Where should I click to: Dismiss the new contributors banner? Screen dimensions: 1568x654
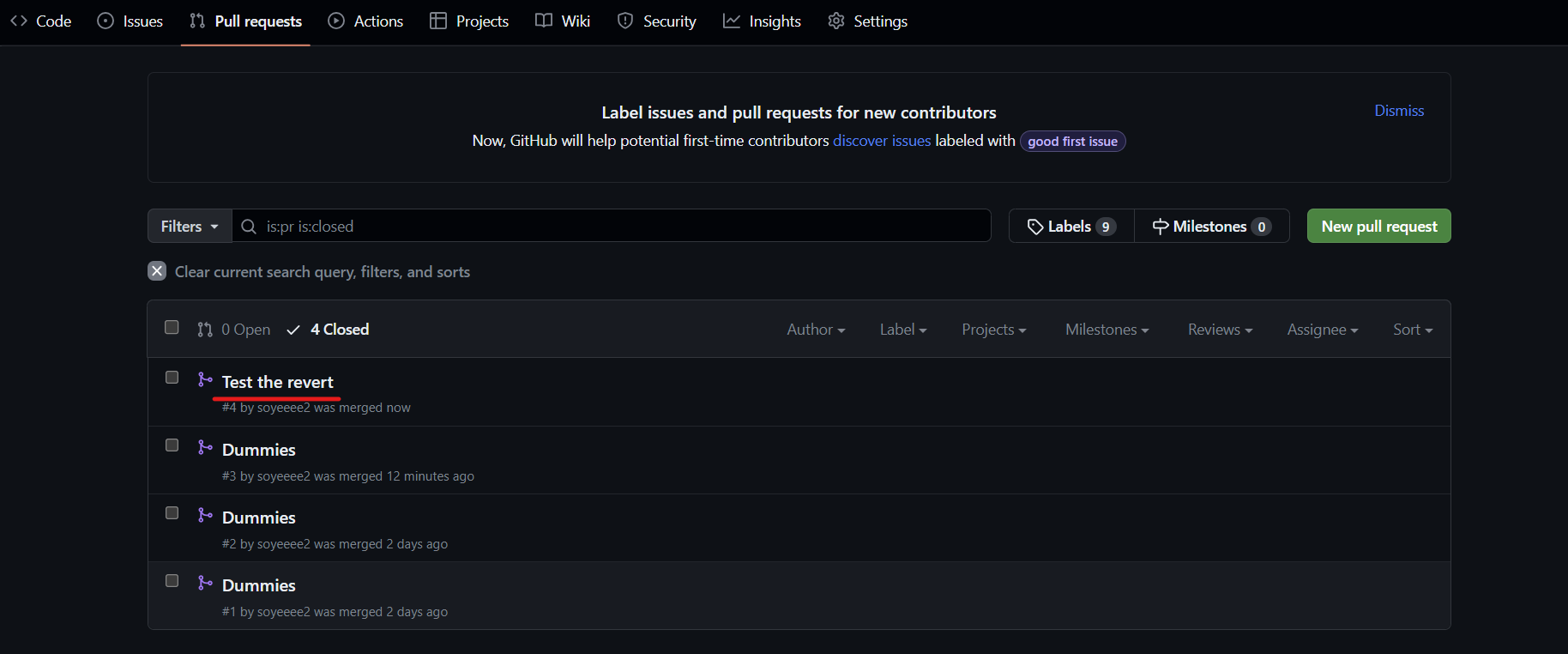(x=1399, y=111)
